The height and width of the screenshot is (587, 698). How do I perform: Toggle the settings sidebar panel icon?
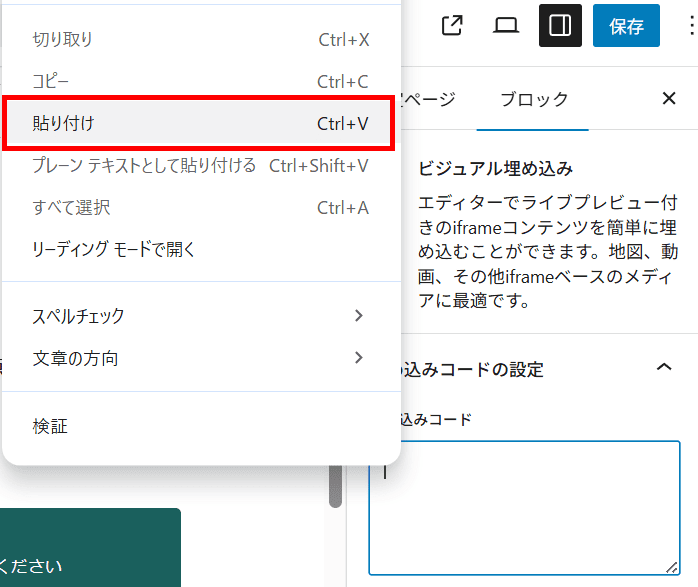pyautogui.click(x=560, y=26)
